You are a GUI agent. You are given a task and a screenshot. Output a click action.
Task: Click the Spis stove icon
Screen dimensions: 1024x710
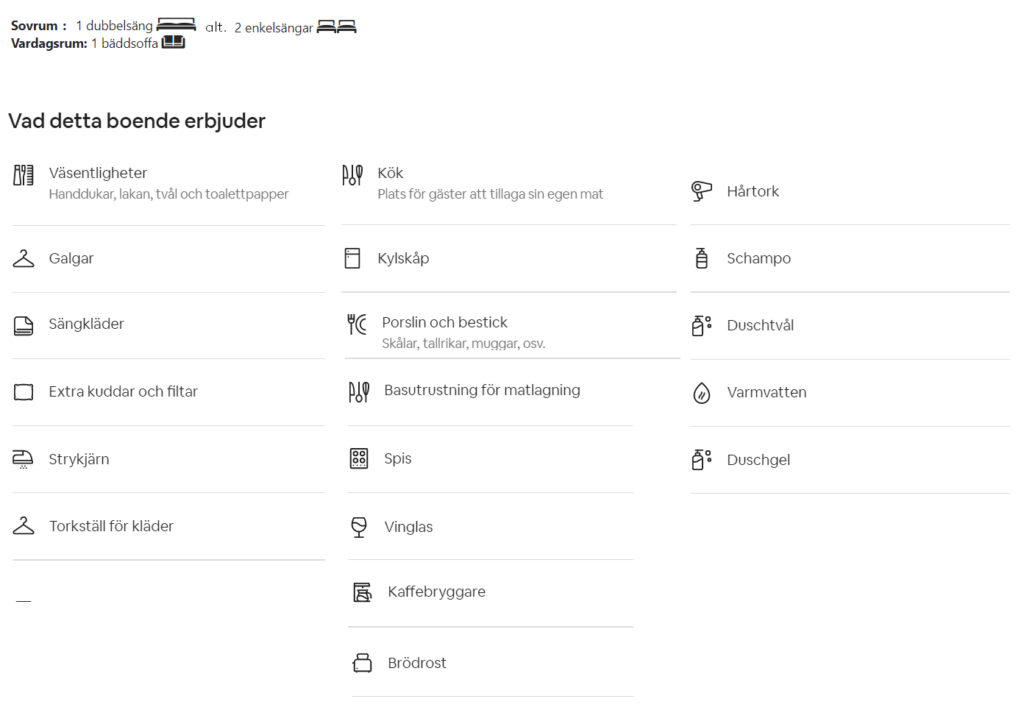click(359, 459)
